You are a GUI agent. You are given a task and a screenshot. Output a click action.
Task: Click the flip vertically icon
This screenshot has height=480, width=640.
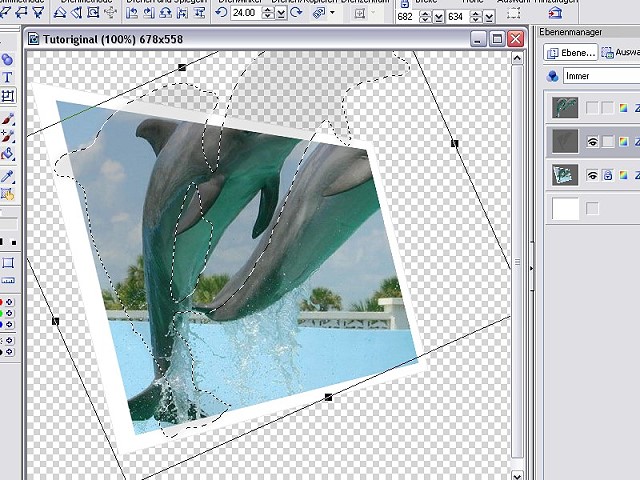[x=199, y=13]
